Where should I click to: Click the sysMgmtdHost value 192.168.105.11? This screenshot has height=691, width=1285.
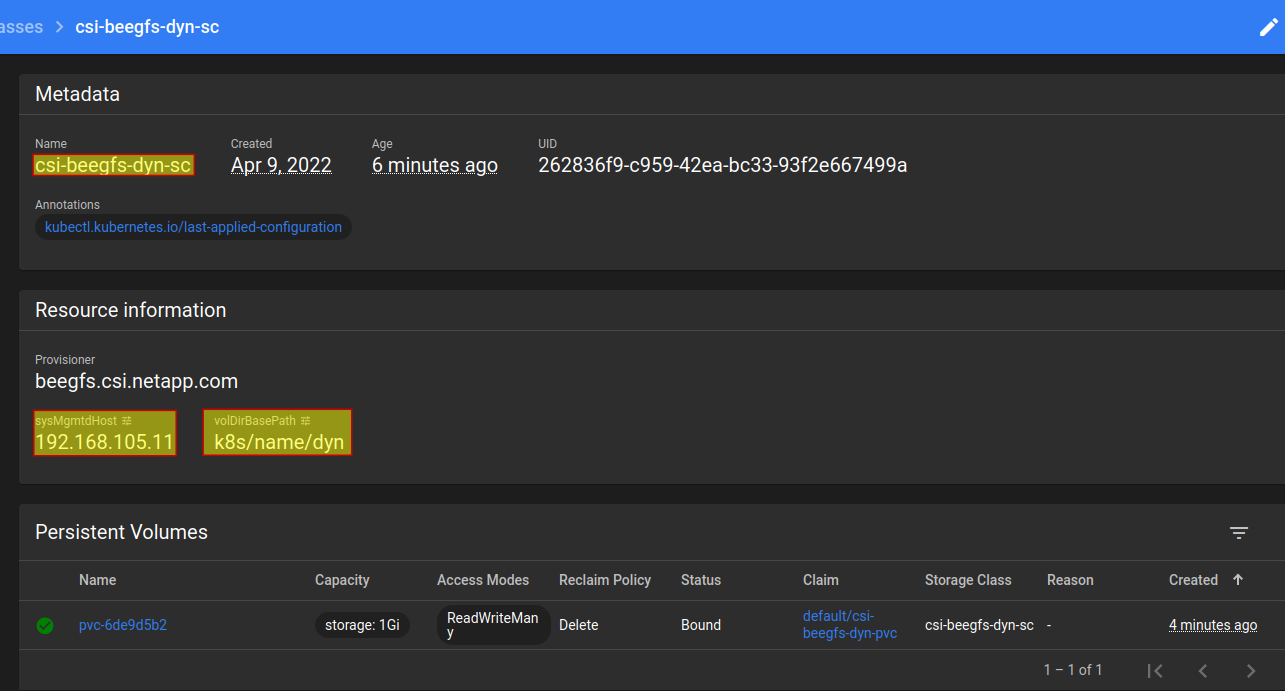[104, 442]
